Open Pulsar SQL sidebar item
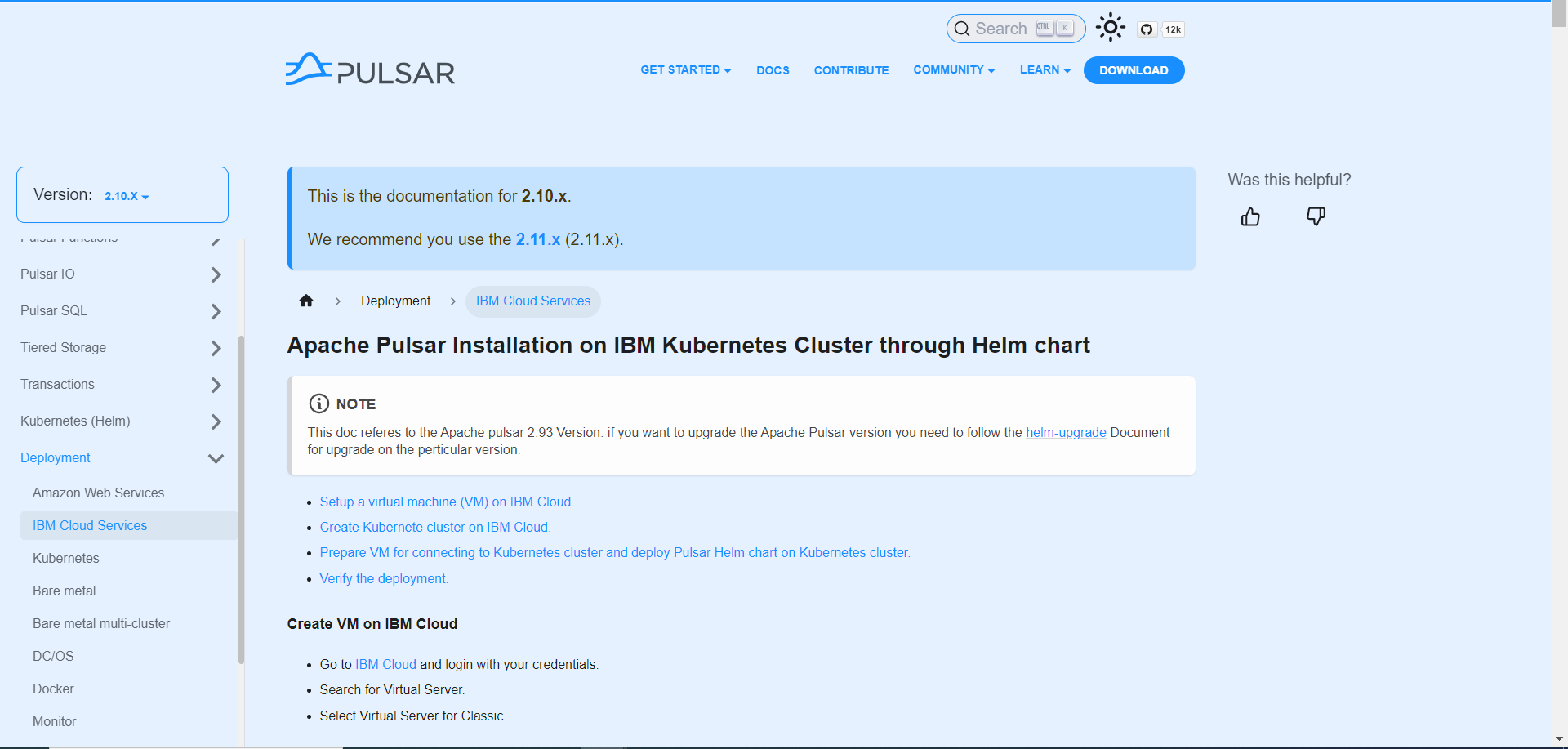The image size is (1568, 749). pos(54,310)
